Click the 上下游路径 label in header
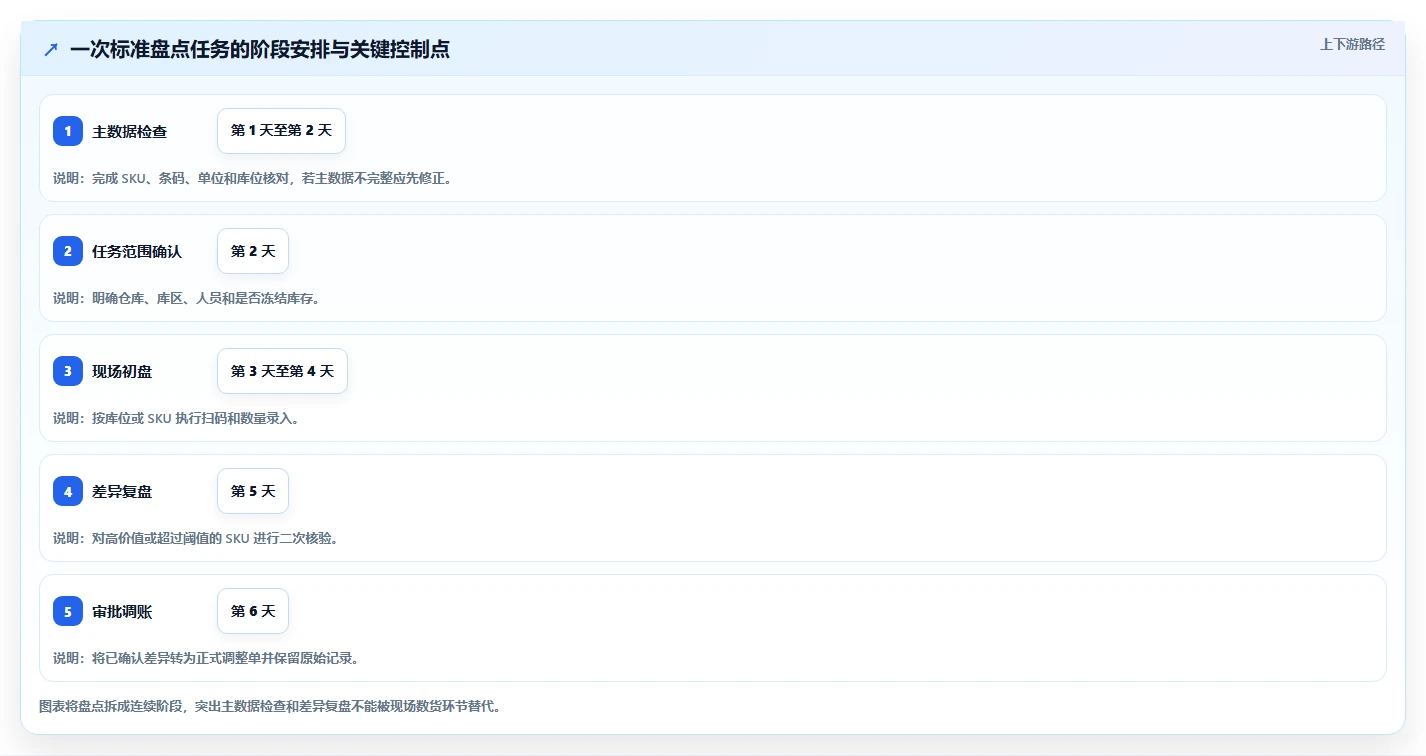This screenshot has width=1426, height=756. pyautogui.click(x=1352, y=44)
